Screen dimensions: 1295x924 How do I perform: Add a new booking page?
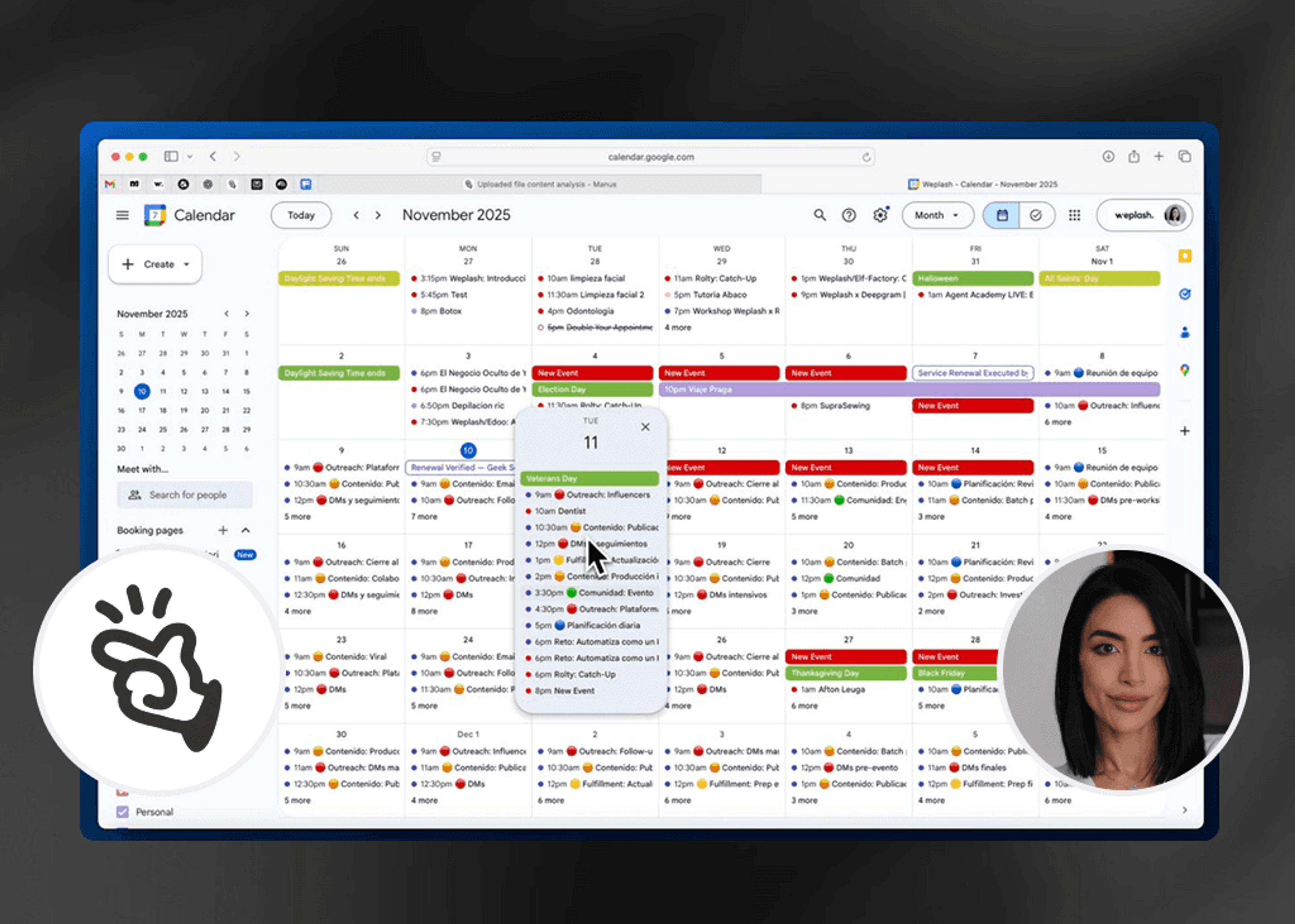point(223,530)
